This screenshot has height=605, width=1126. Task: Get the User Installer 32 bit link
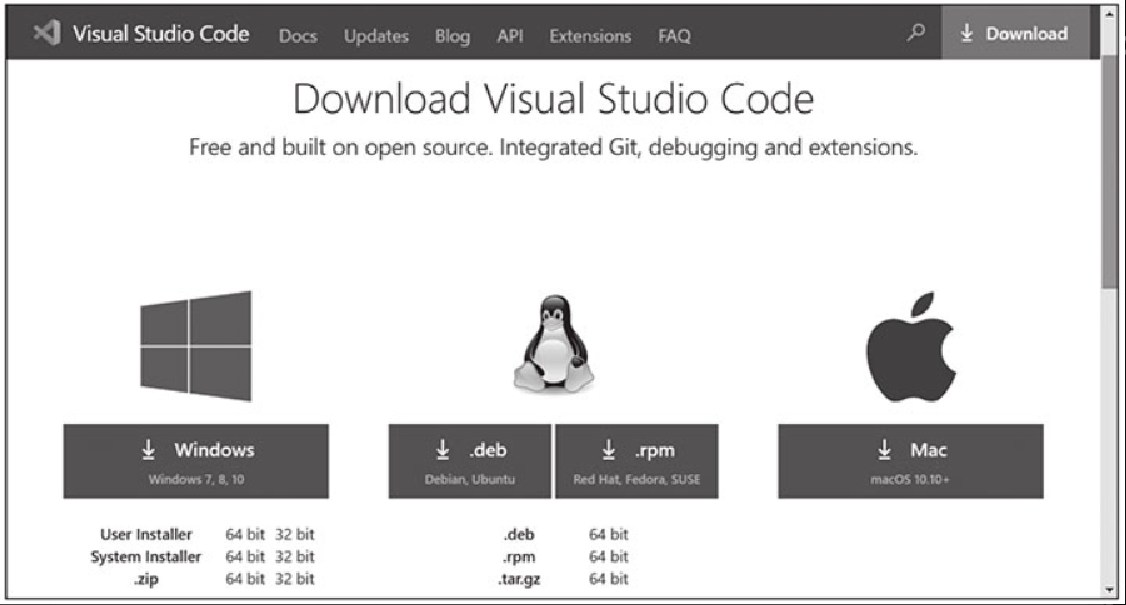(294, 534)
